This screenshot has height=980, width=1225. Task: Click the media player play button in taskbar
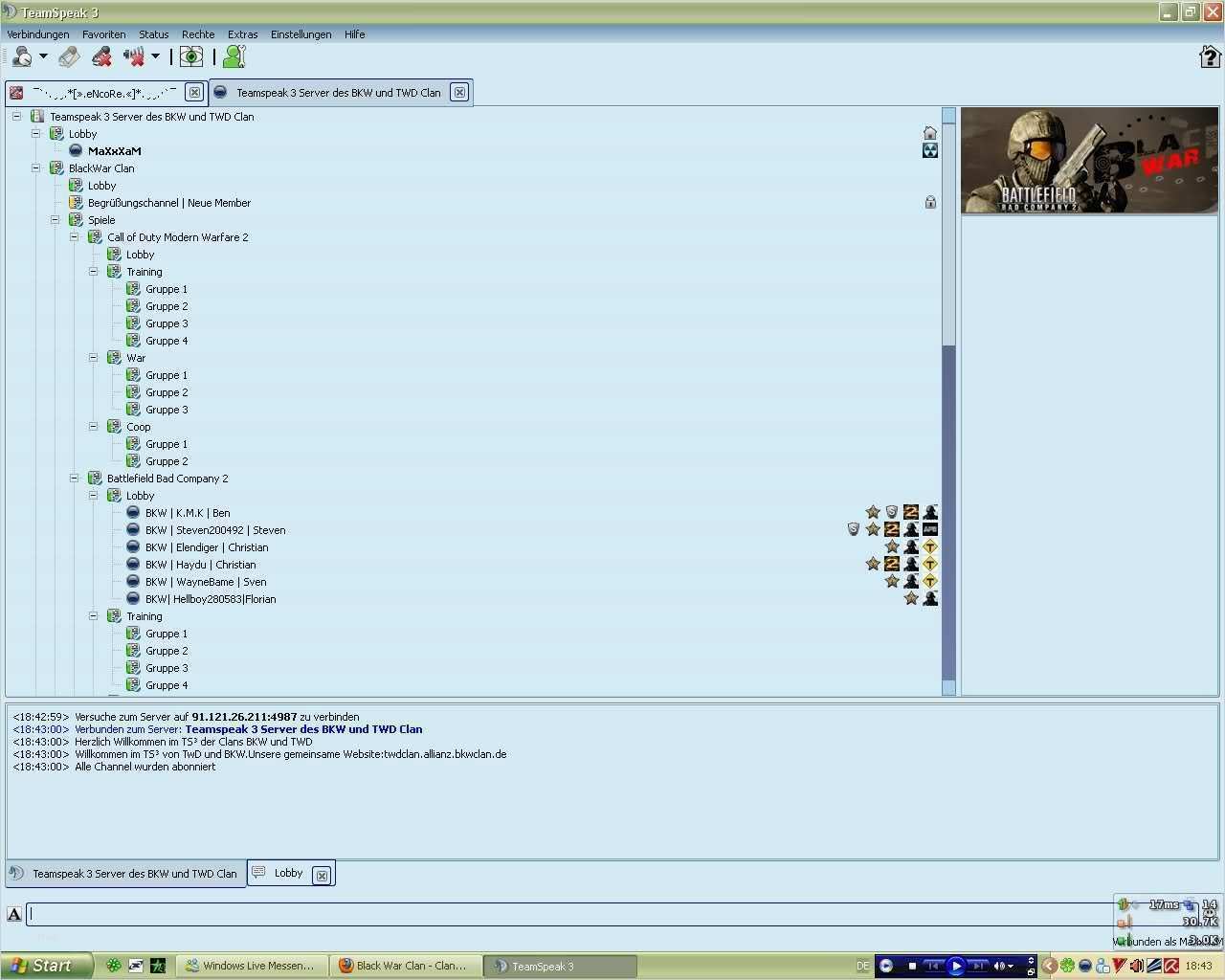pos(955,966)
